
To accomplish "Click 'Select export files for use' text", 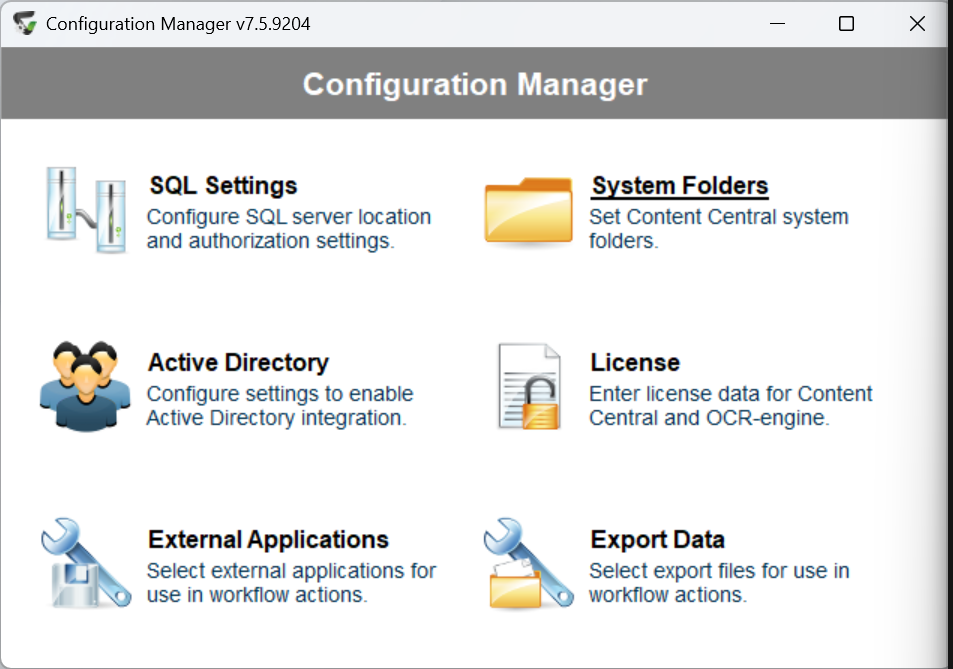I will pos(719,583).
